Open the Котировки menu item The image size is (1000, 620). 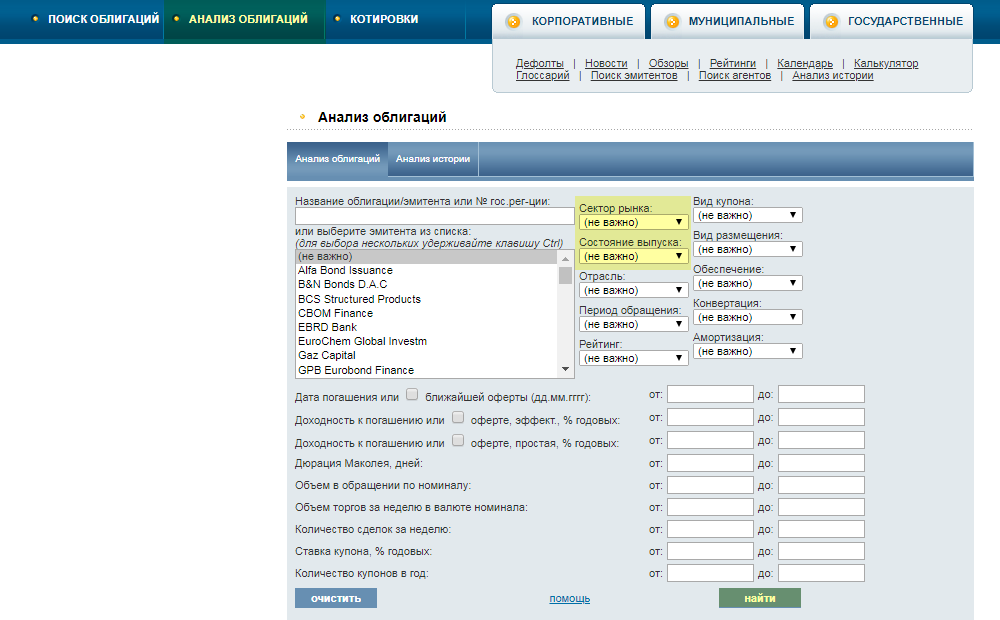384,19
